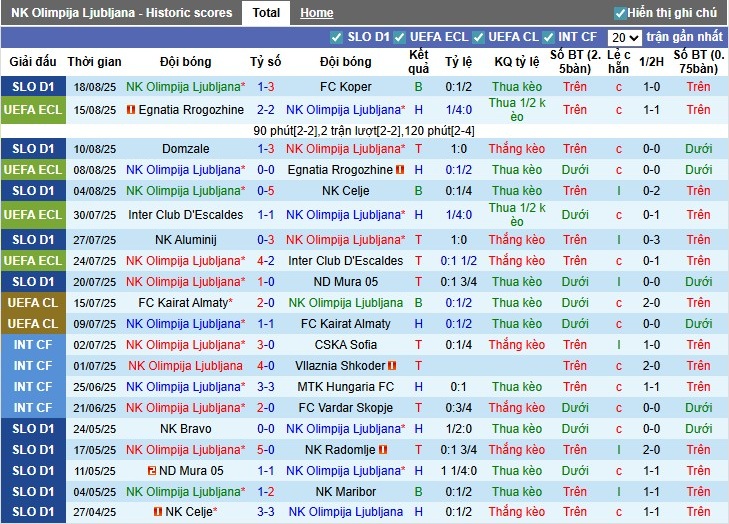729x524 pixels.
Task: Toggle the Hiển thị ghi chú checkbox
Action: click(619, 13)
